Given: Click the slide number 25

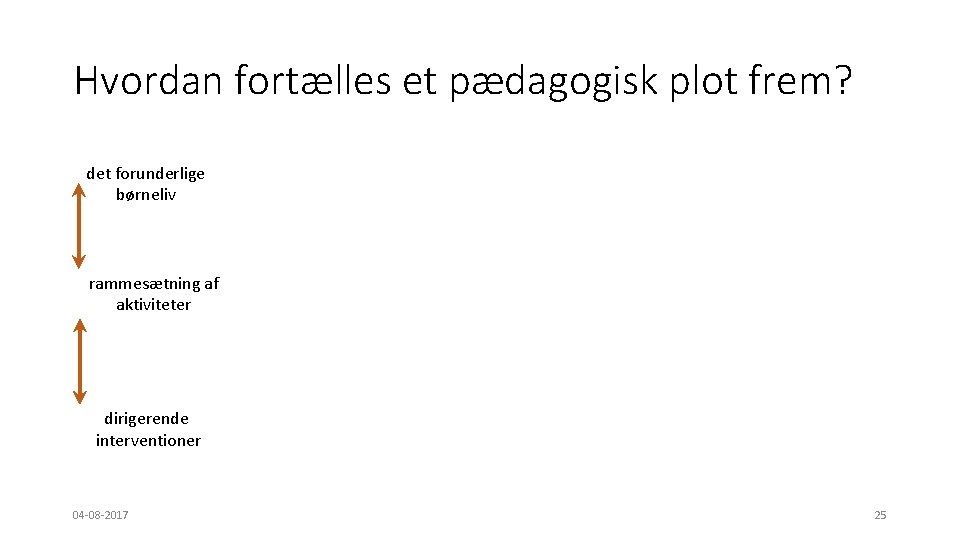Looking at the screenshot, I should (880, 515).
